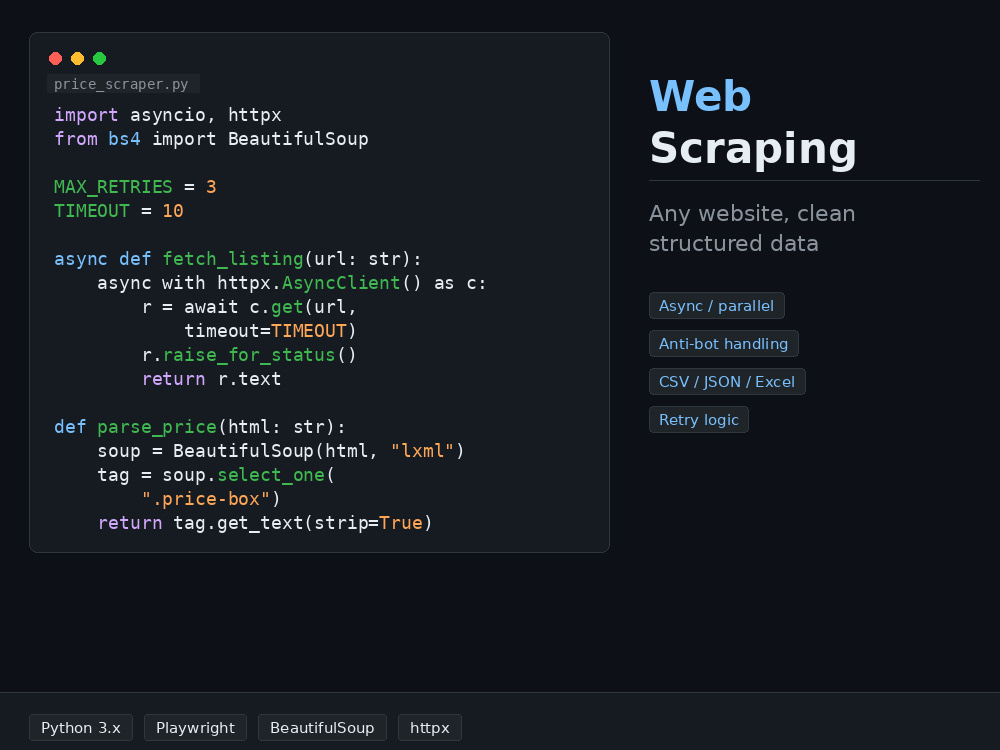1000x750 pixels.
Task: Click the parse_price function name
Action: click(157, 427)
